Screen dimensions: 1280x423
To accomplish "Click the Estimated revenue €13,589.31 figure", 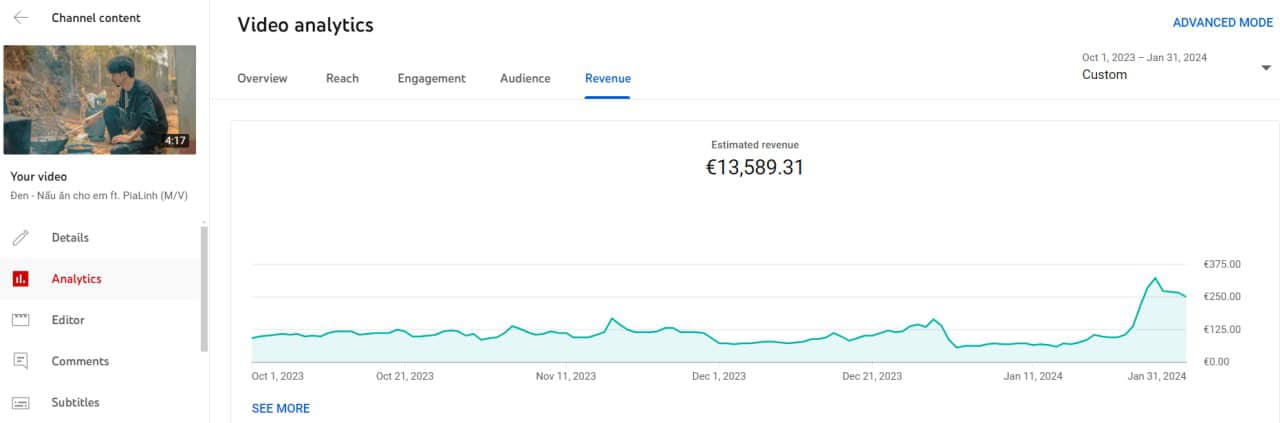I will point(755,167).
